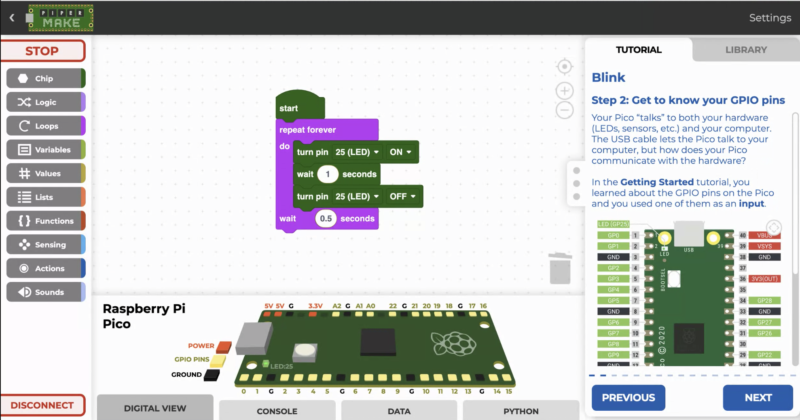Click the 0.5 seconds wait value field
The image size is (800, 420).
pos(324,218)
